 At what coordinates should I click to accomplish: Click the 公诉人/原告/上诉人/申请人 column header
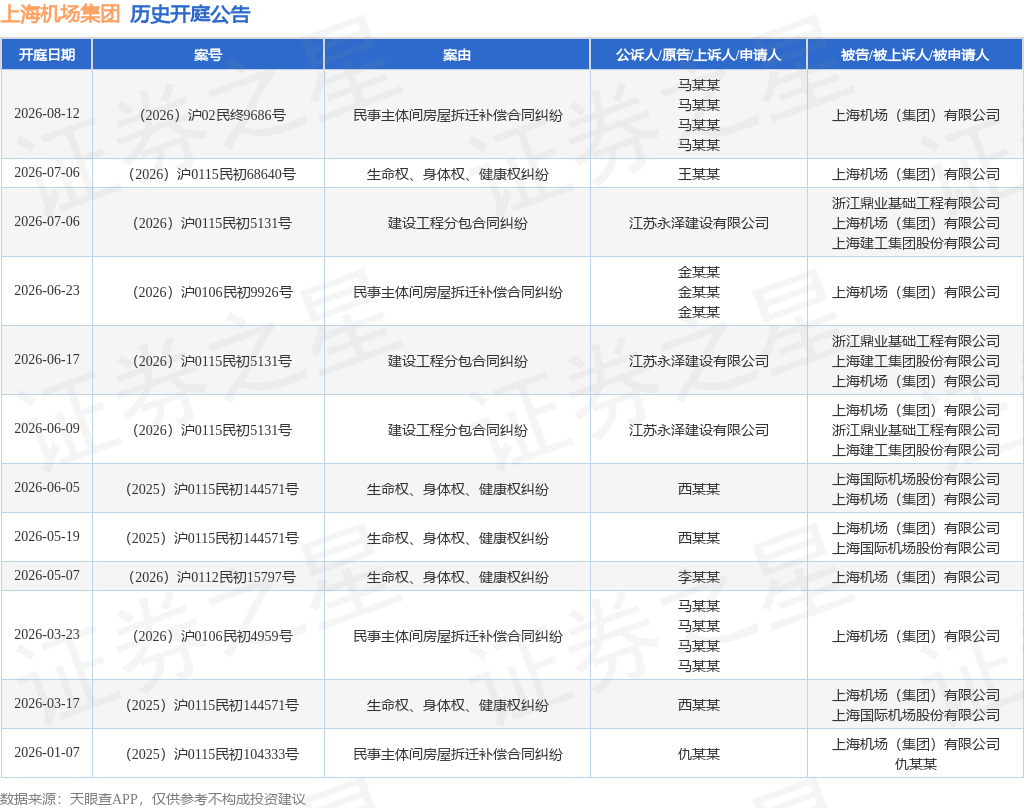tap(698, 55)
